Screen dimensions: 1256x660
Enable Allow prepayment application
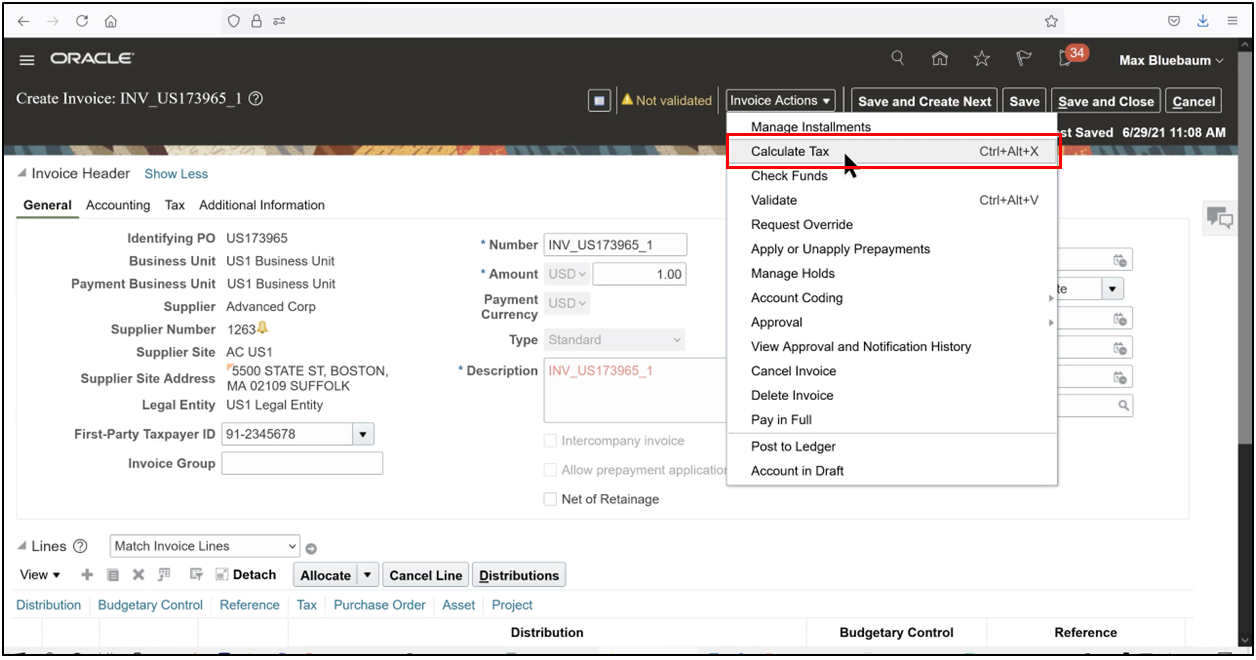tap(550, 469)
